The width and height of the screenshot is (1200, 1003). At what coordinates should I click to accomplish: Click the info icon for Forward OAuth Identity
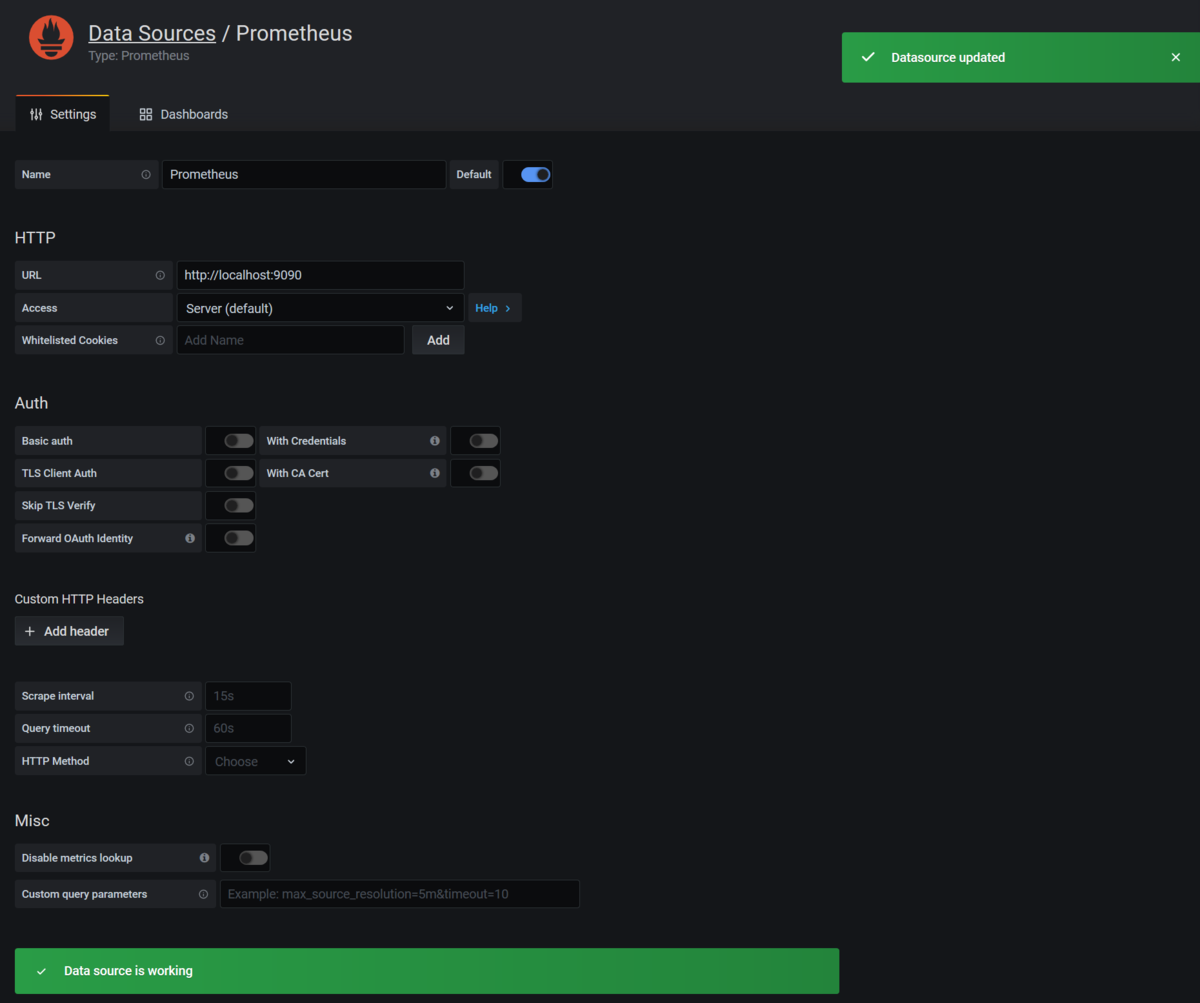pos(190,538)
